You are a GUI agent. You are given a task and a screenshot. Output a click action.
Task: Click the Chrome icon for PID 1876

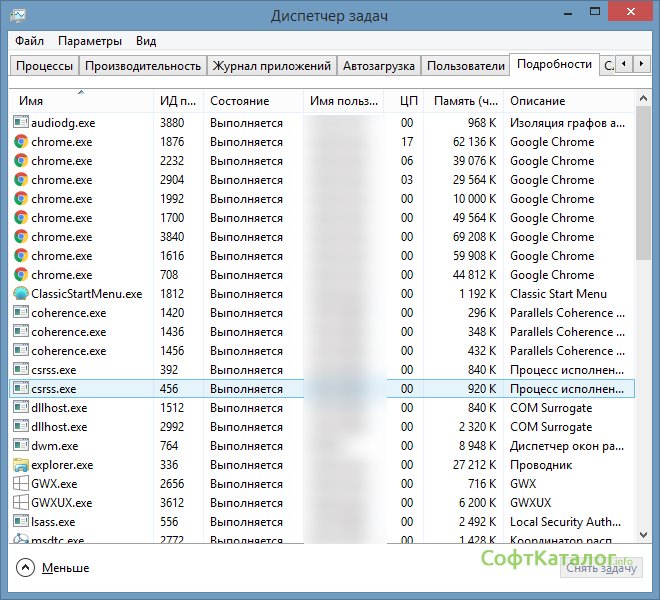pyautogui.click(x=21, y=142)
